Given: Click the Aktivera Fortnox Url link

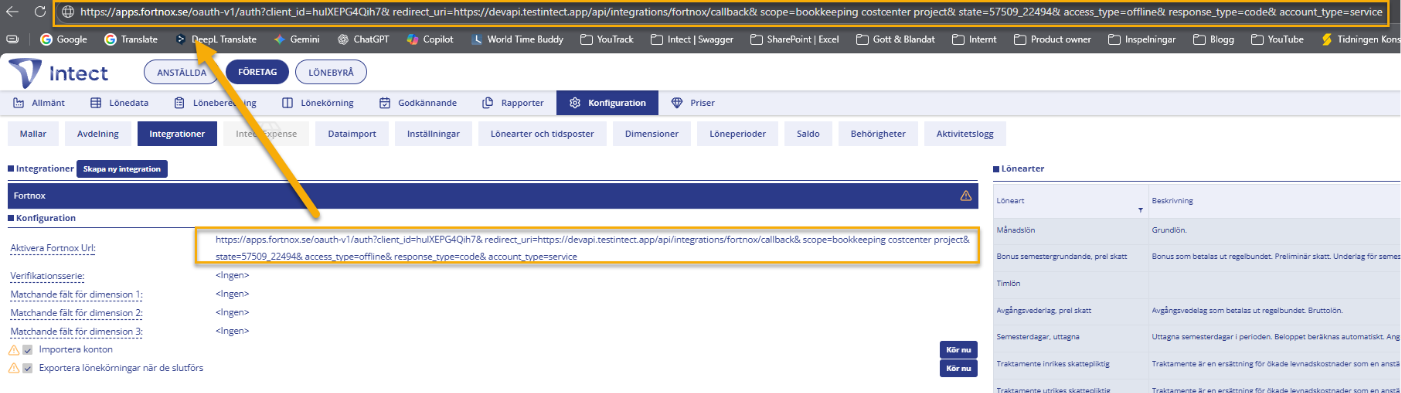Looking at the screenshot, I should pyautogui.click(x=52, y=247).
